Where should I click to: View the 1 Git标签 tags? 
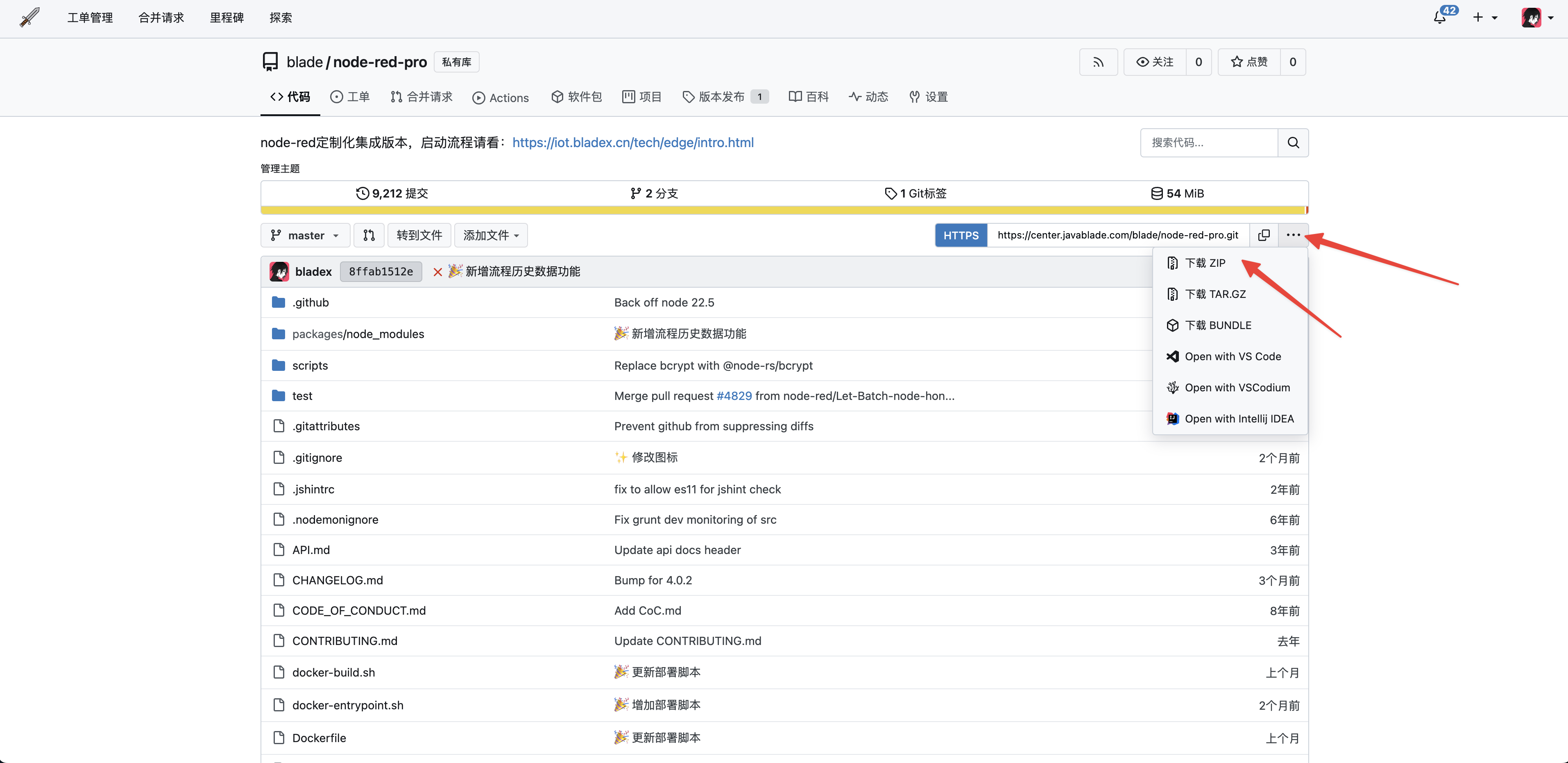(915, 194)
